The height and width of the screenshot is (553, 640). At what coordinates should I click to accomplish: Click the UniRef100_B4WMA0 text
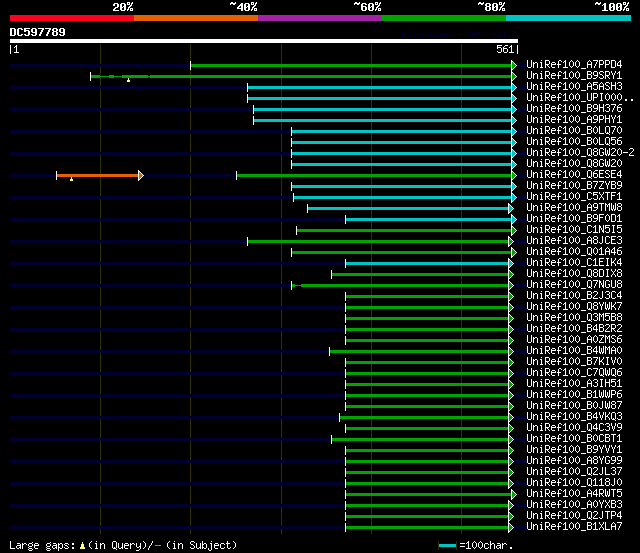[x=574, y=351]
